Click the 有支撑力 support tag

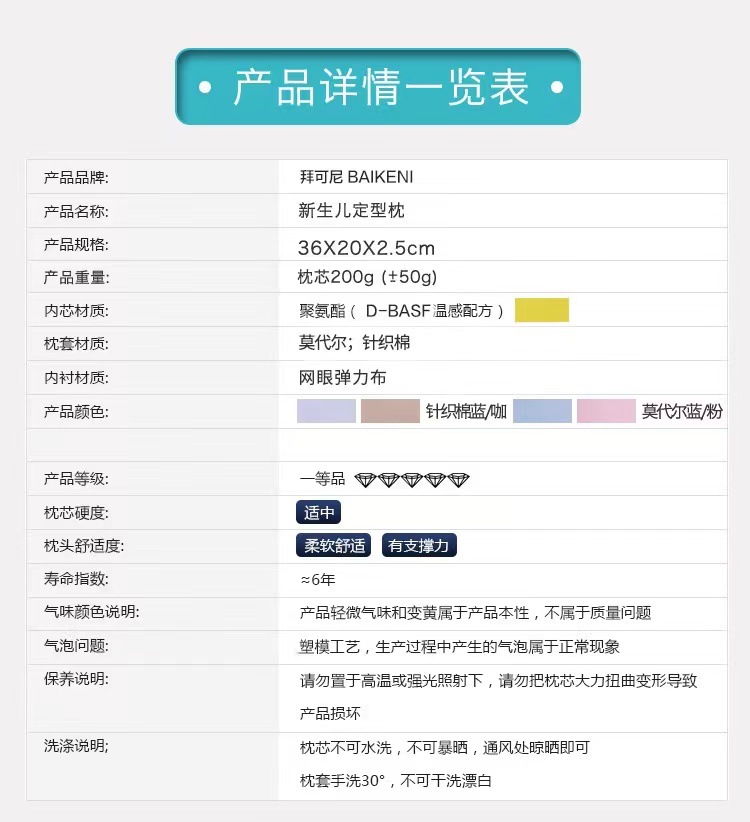(x=419, y=546)
